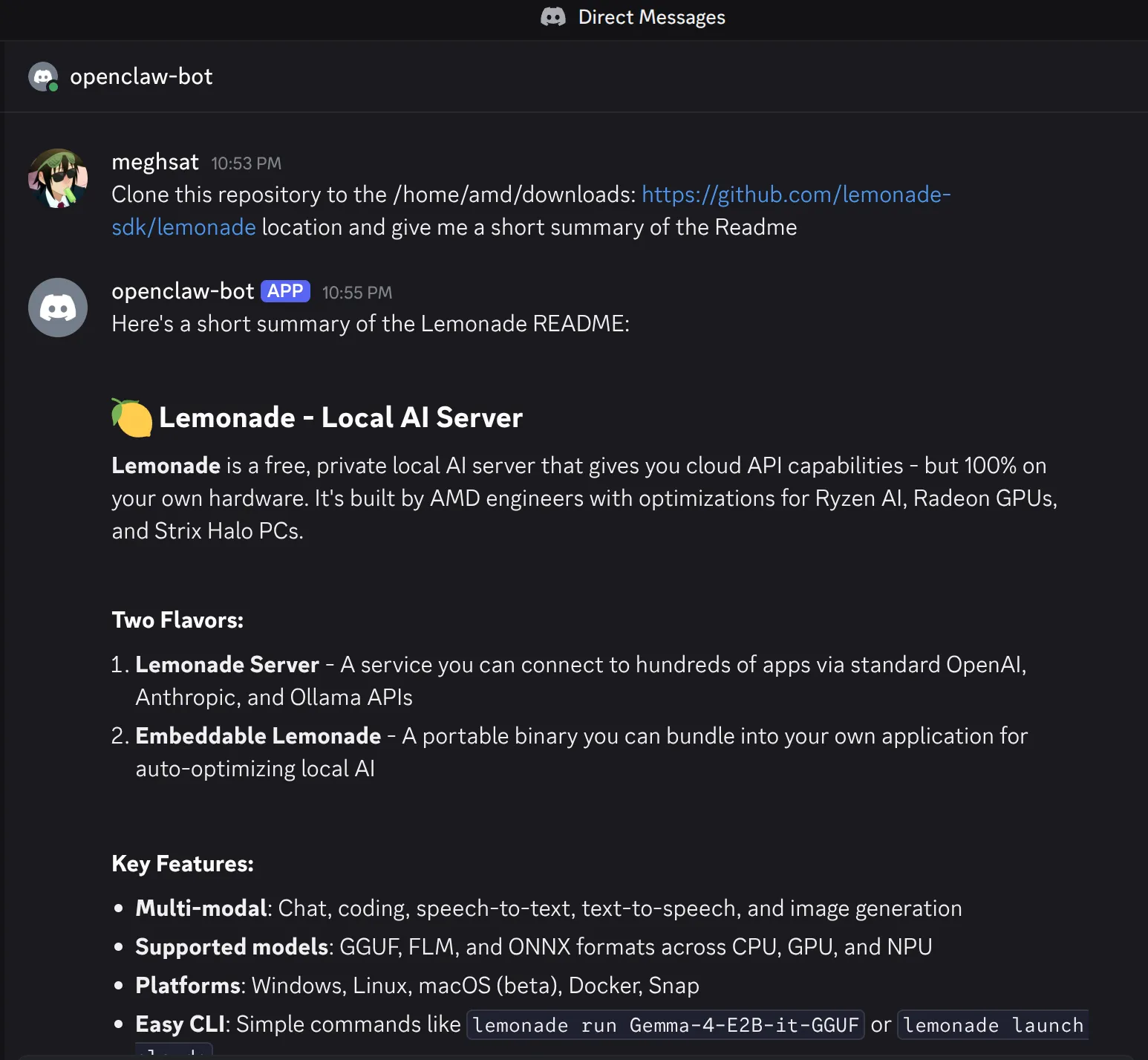Select the Direct Messages title
The image size is (1148, 1060).
651,17
